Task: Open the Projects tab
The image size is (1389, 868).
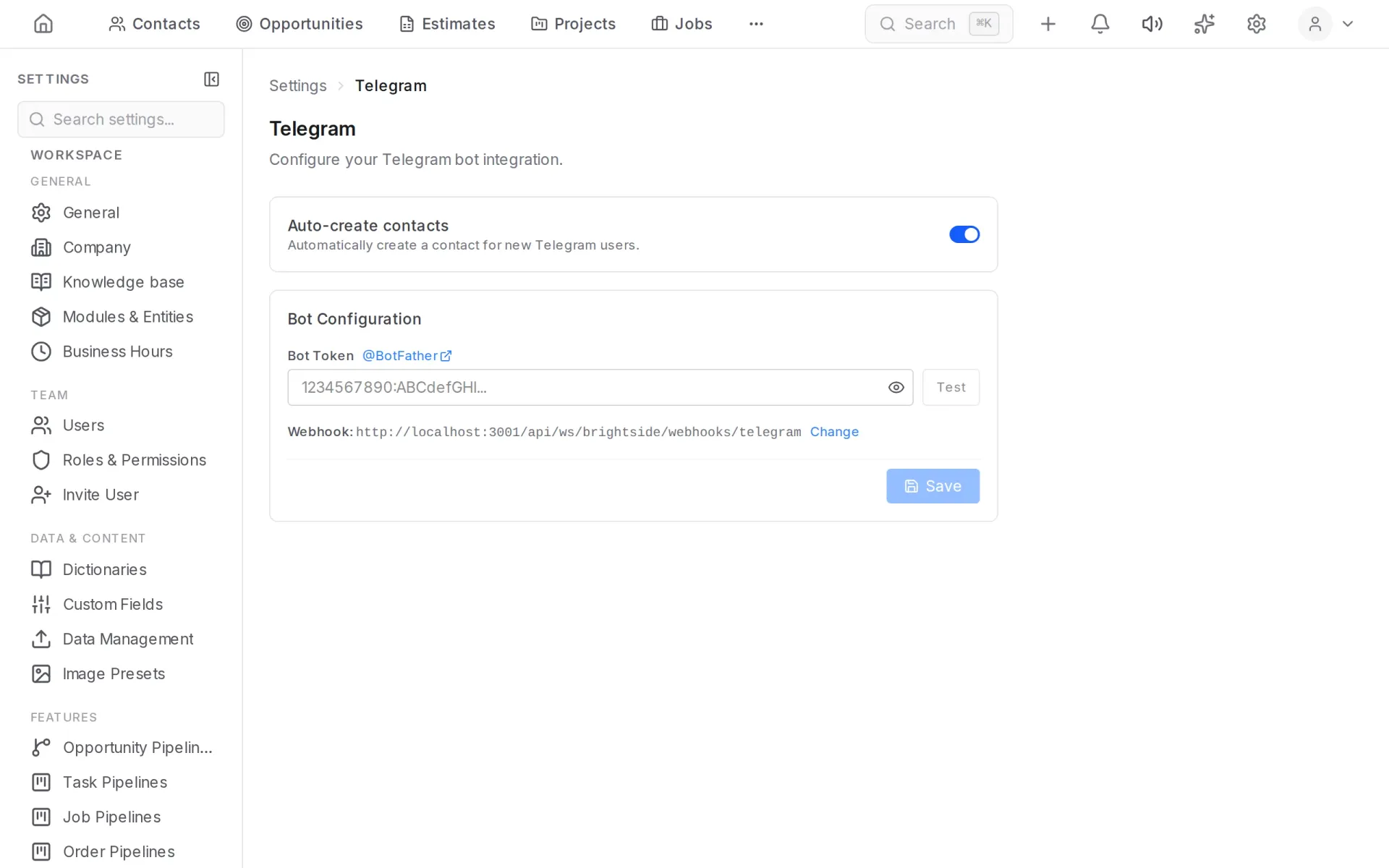Action: coord(573,24)
